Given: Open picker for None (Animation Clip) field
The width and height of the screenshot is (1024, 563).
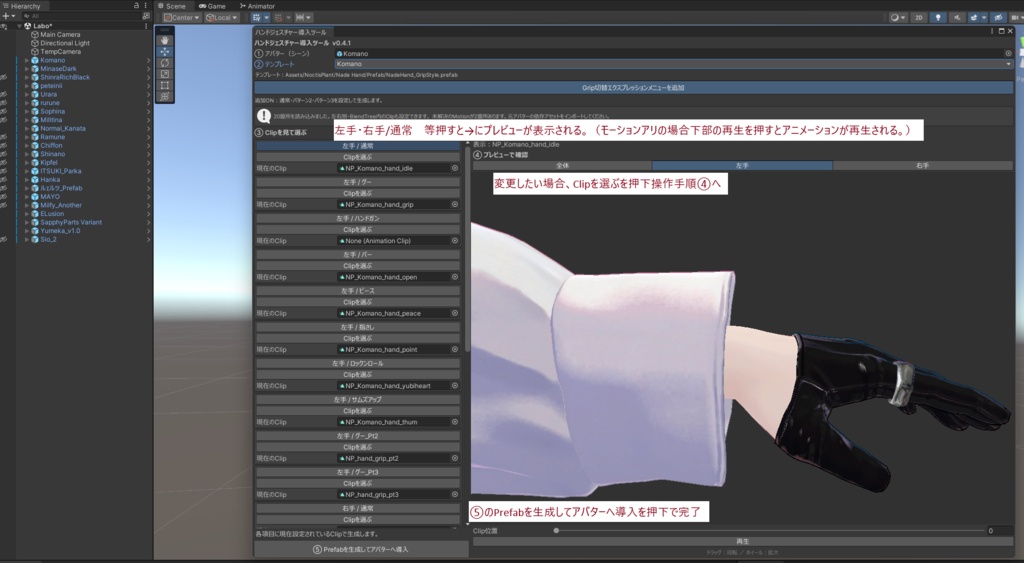Looking at the screenshot, I should (455, 240).
